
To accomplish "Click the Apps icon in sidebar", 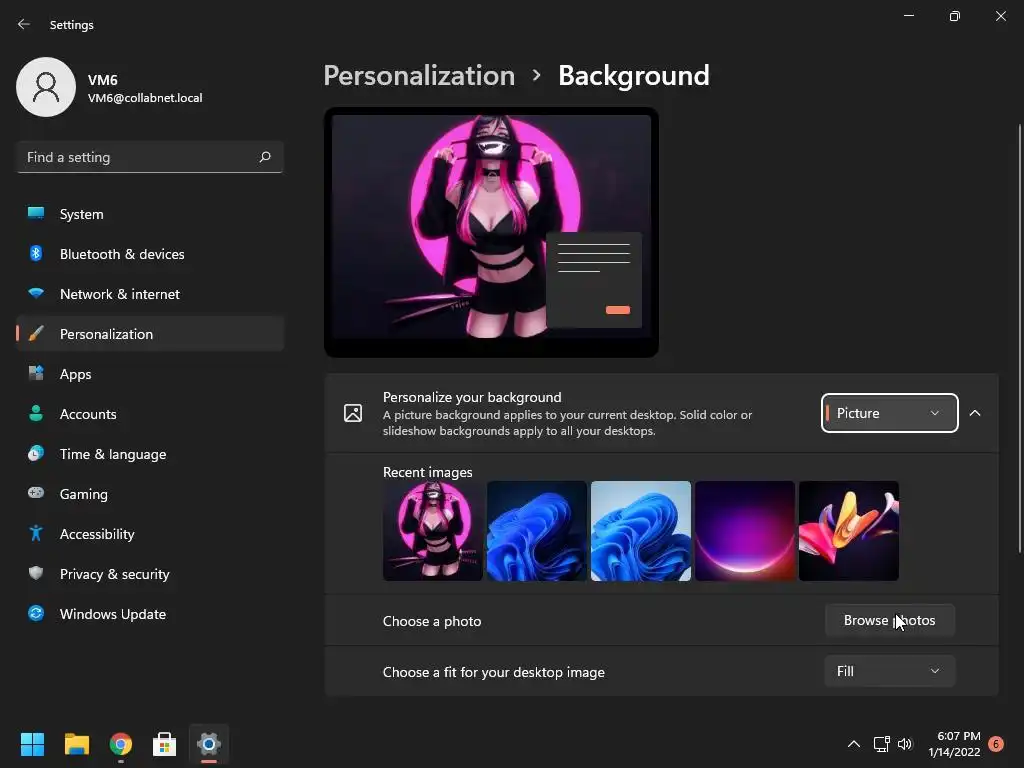I will (x=36, y=374).
